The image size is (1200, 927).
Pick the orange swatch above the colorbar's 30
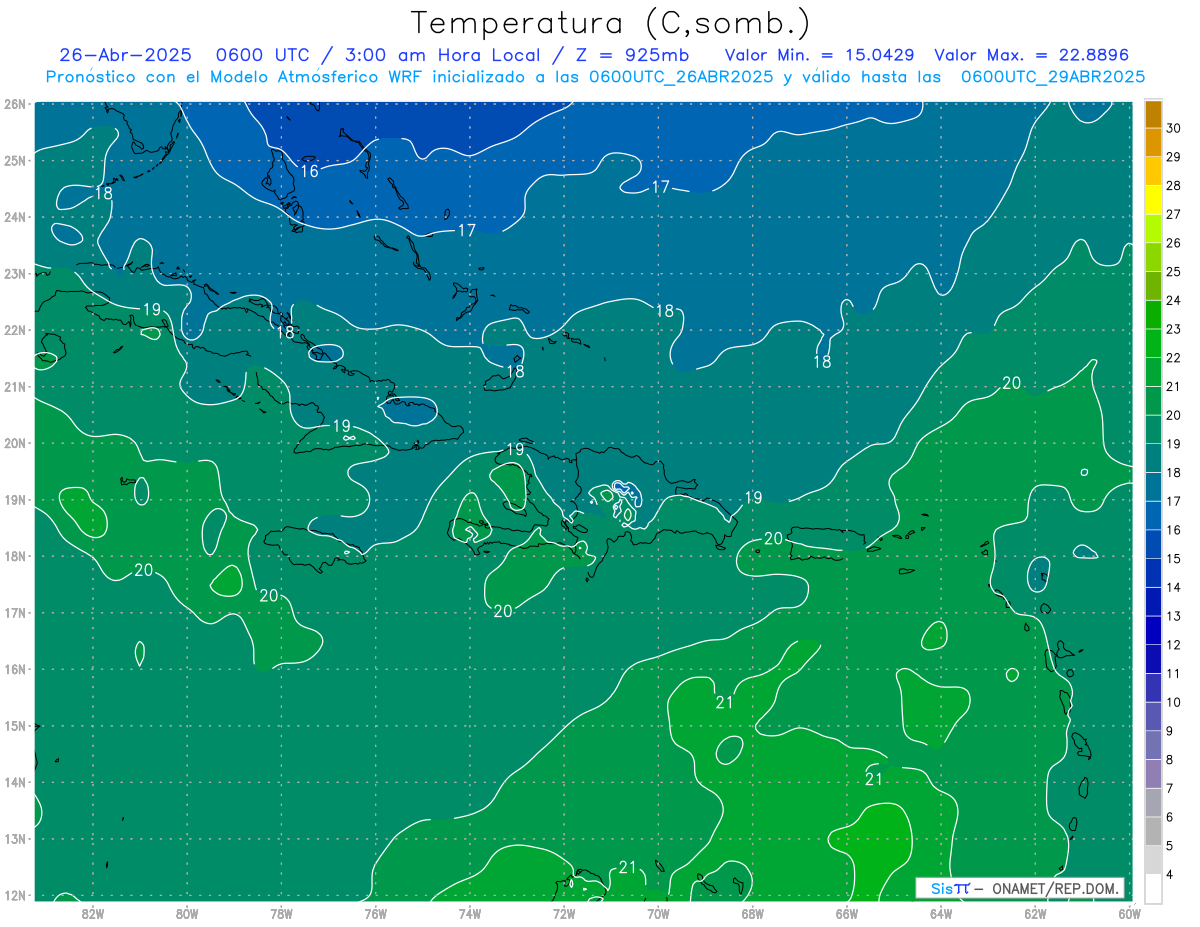pos(1153,114)
